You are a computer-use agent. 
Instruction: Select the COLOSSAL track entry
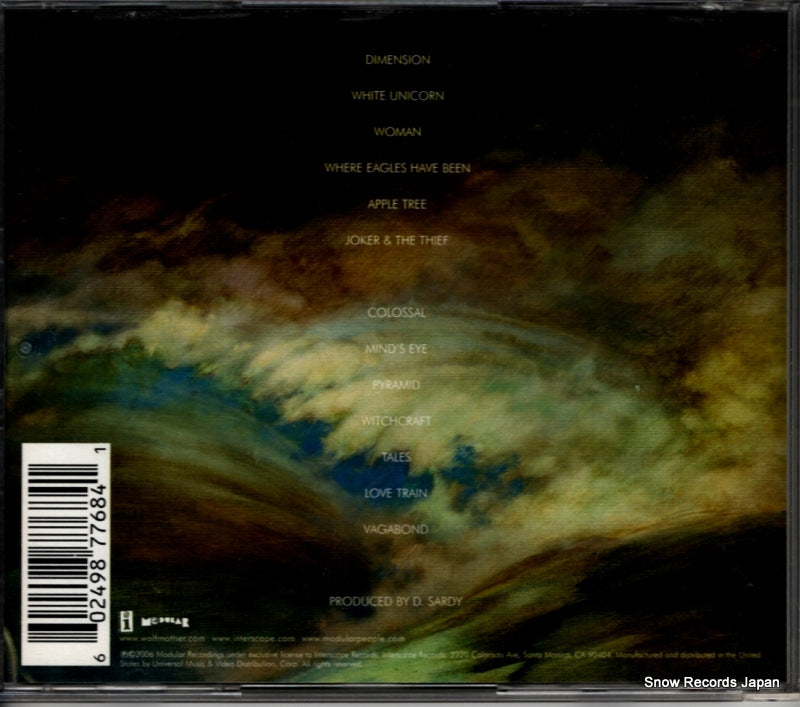pos(396,313)
